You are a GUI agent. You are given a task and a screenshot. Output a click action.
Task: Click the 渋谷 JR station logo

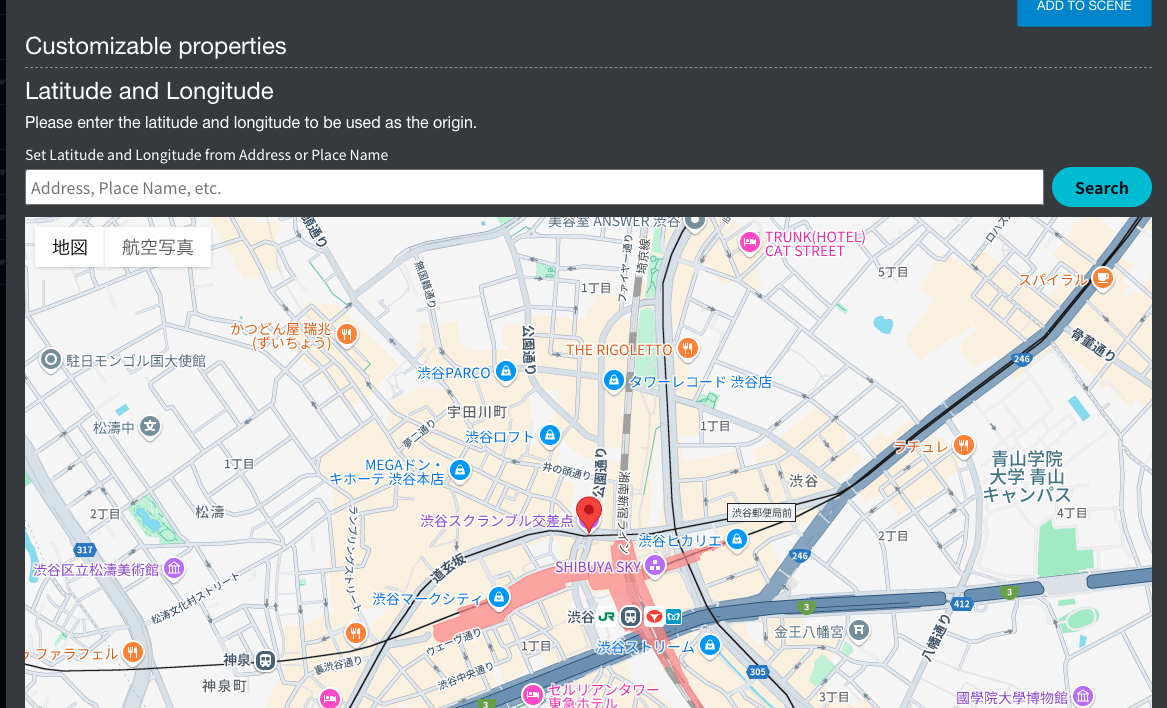point(607,616)
